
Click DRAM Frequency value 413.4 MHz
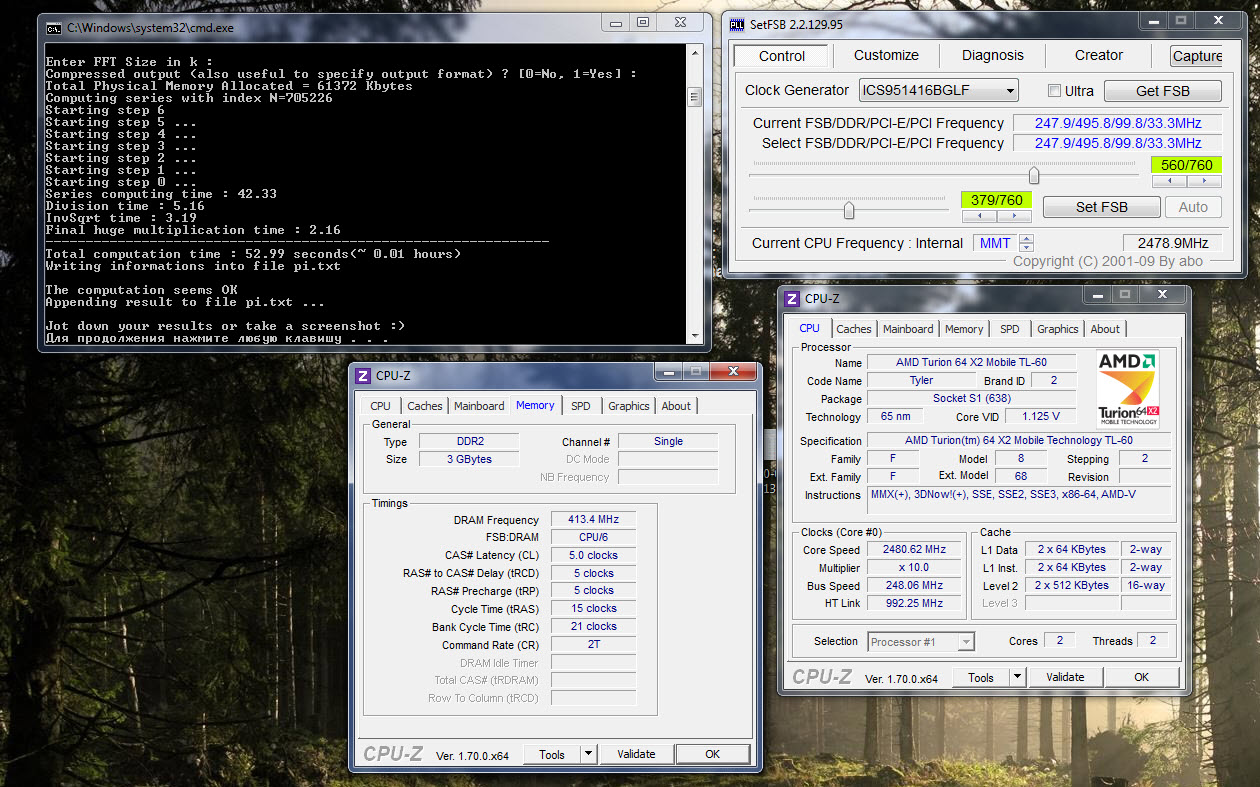coord(593,520)
